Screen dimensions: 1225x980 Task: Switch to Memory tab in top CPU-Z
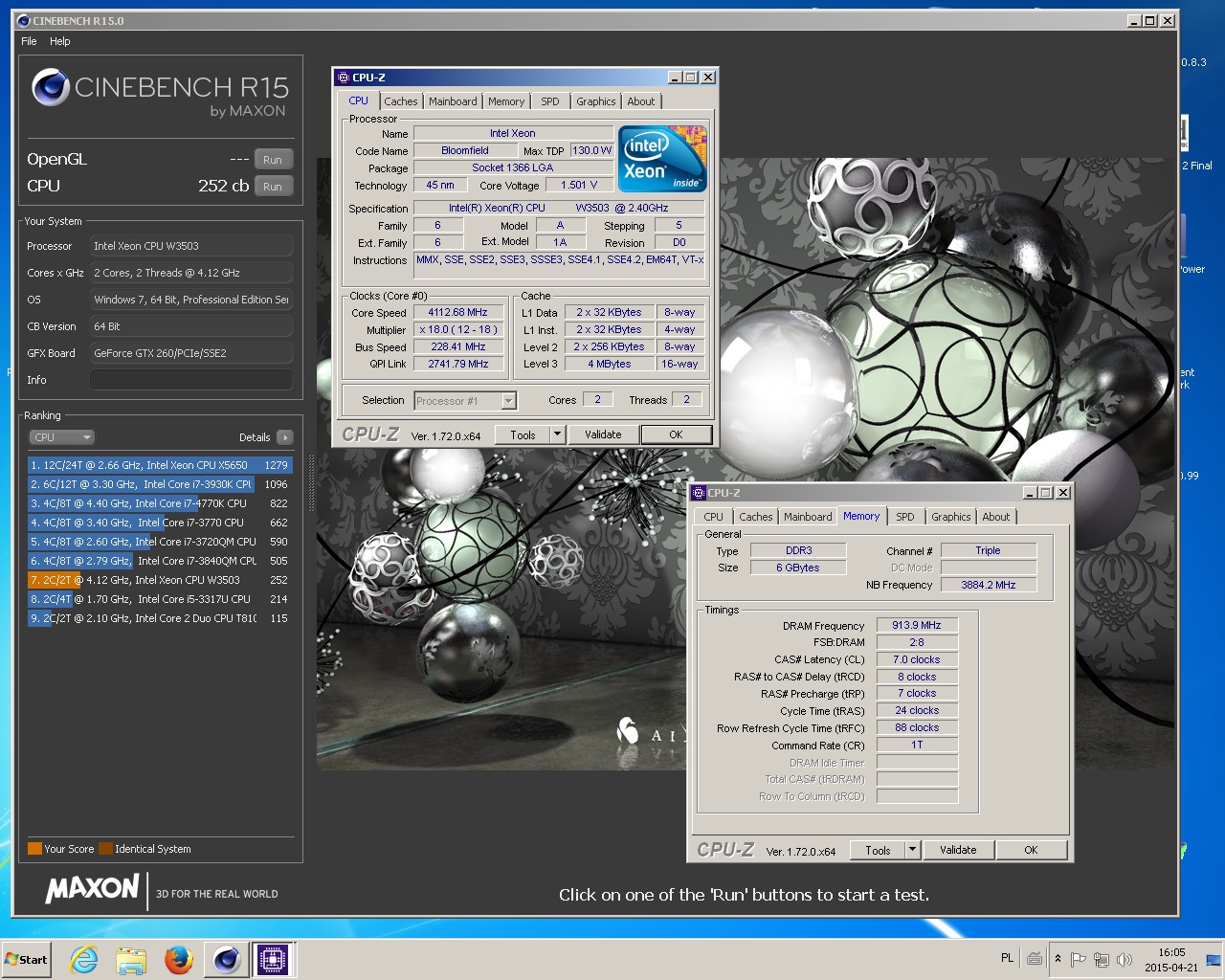(x=506, y=101)
